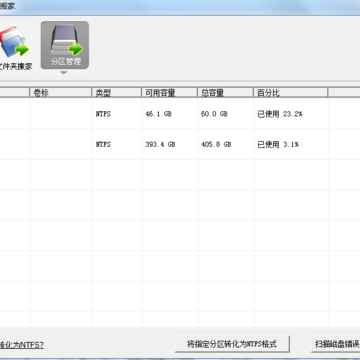
Task: Click the 46.1 GB free space cell
Action: pos(170,114)
